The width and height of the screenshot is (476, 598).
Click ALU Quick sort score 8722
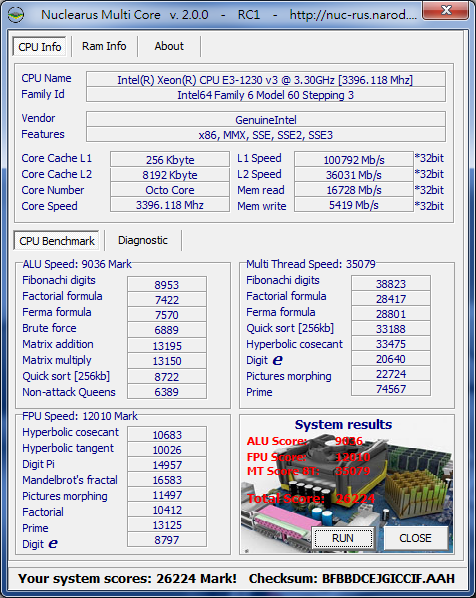[x=167, y=376]
